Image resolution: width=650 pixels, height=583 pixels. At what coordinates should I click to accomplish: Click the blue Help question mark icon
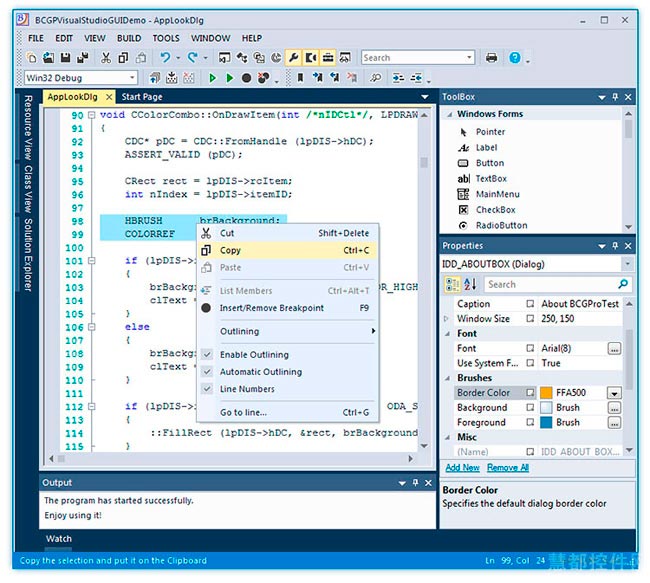[514, 57]
